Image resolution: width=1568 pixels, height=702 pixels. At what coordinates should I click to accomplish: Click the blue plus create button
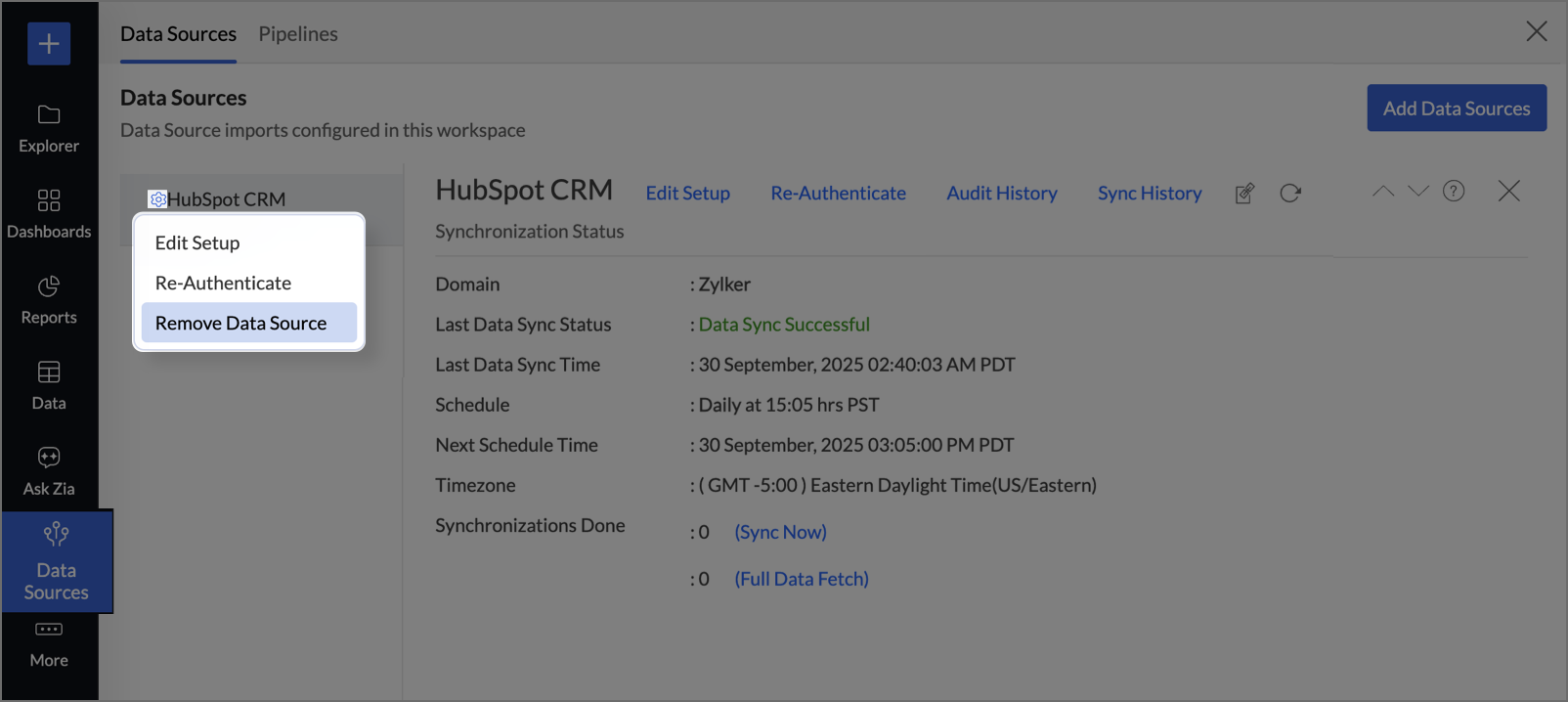(x=49, y=44)
